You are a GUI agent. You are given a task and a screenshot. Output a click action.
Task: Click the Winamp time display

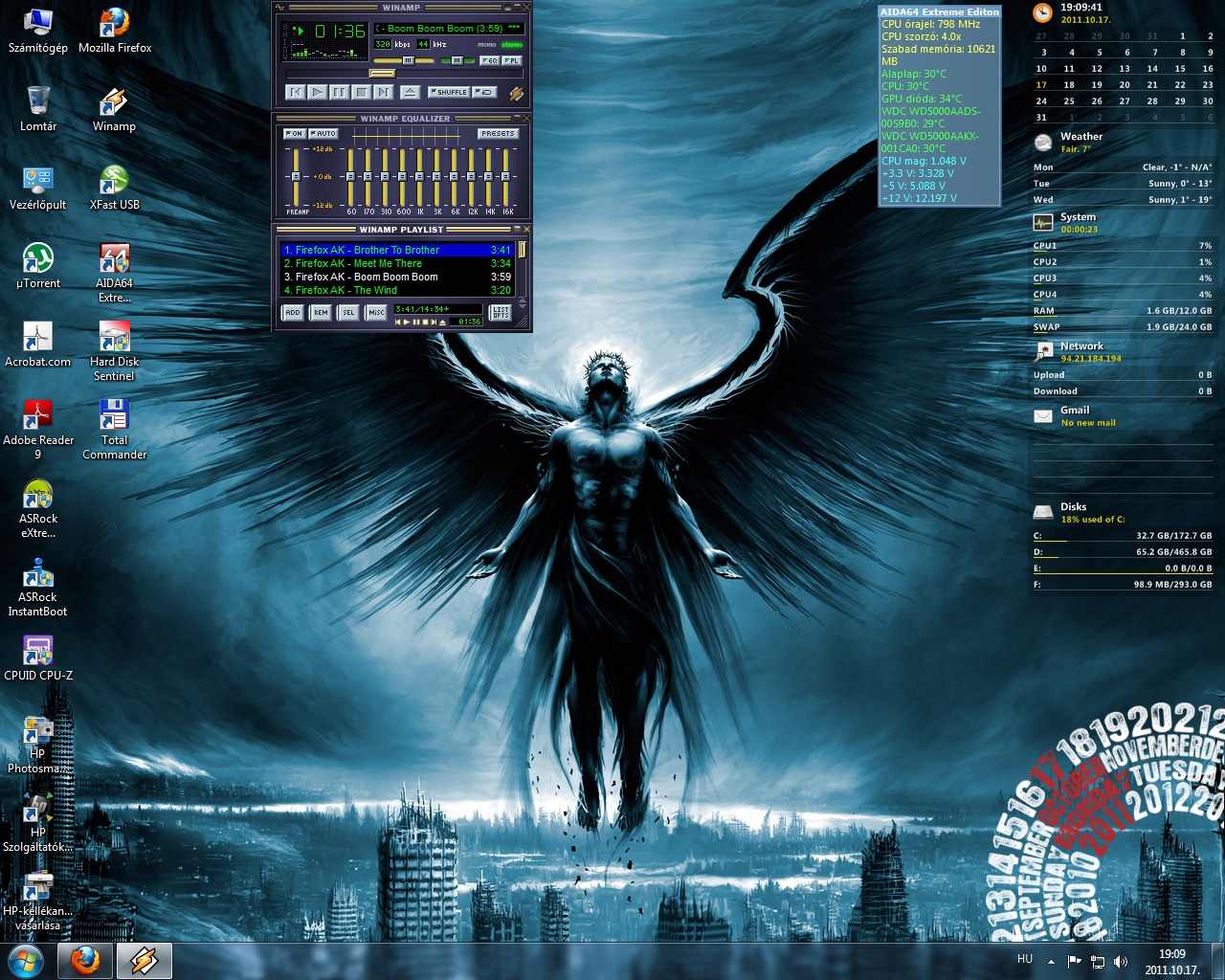[340, 32]
